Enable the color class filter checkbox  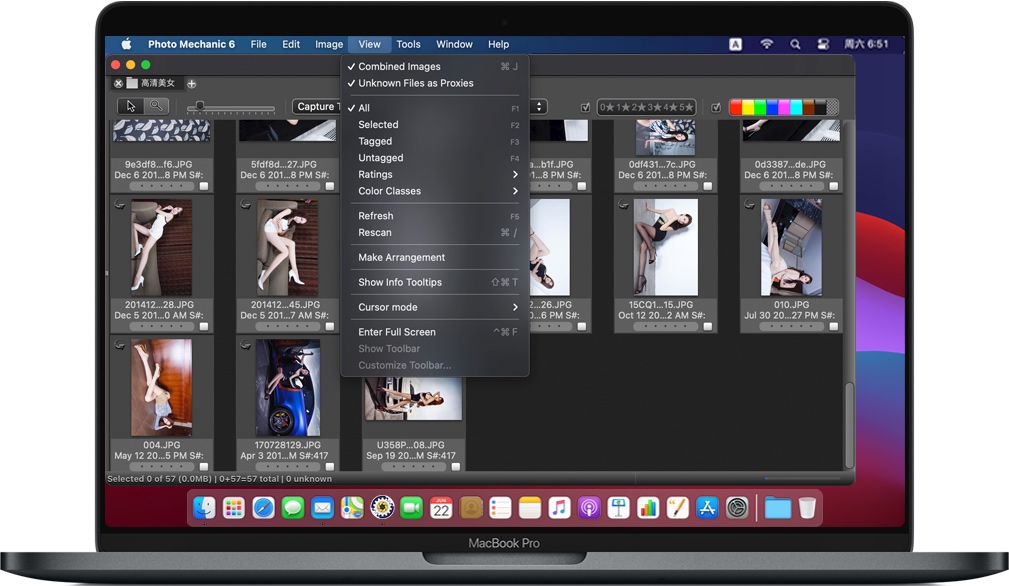pyautogui.click(x=716, y=107)
